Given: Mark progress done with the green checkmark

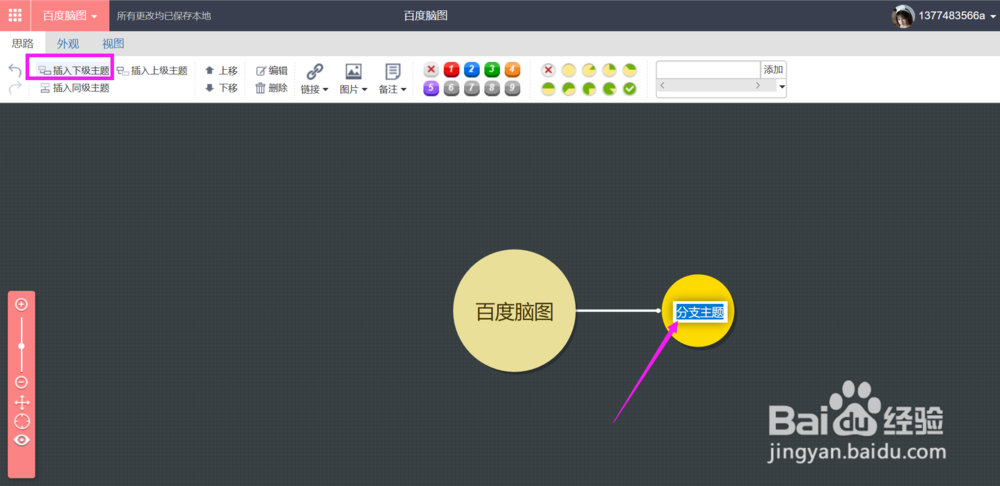Looking at the screenshot, I should pos(629,89).
